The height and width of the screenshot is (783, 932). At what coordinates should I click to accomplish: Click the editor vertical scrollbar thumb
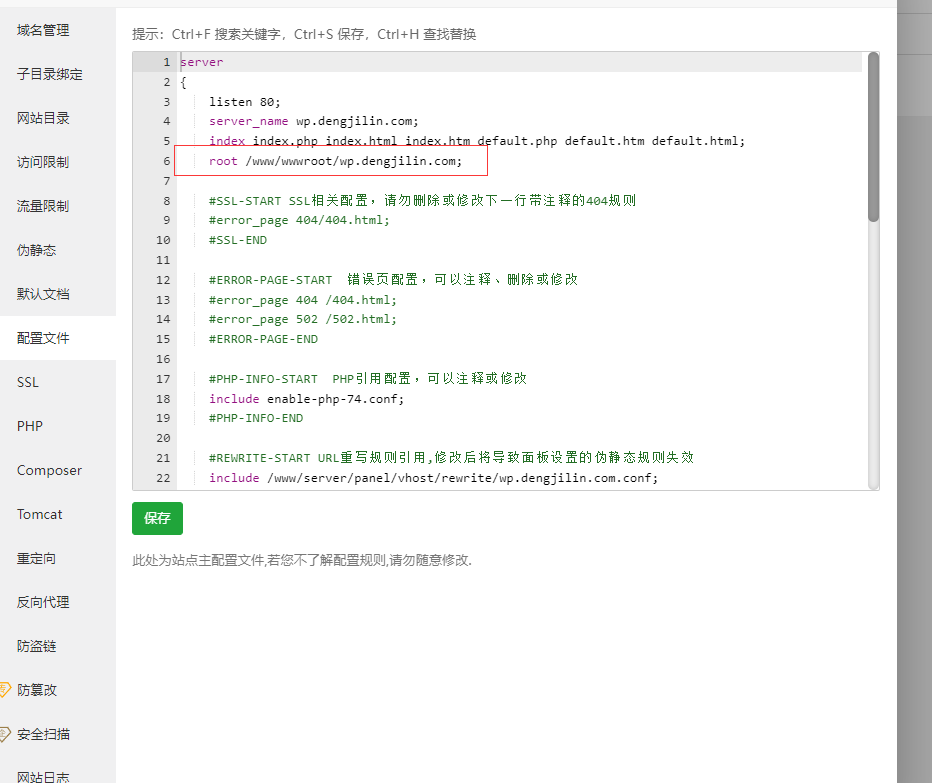click(x=873, y=137)
